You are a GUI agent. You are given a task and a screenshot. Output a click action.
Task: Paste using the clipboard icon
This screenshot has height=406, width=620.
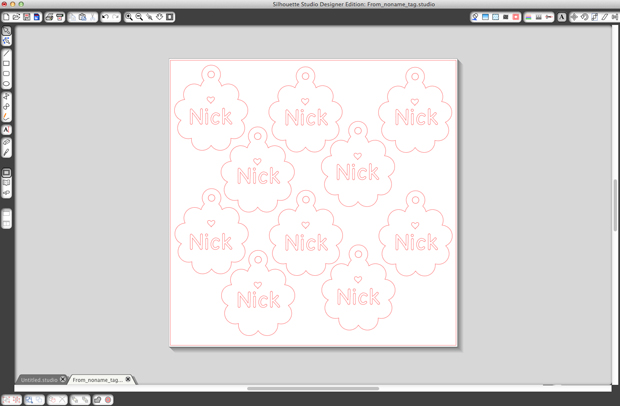click(83, 17)
